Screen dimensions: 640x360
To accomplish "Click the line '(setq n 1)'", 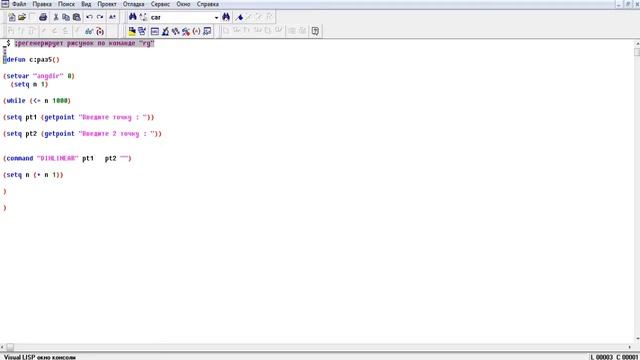I will click(x=29, y=84).
